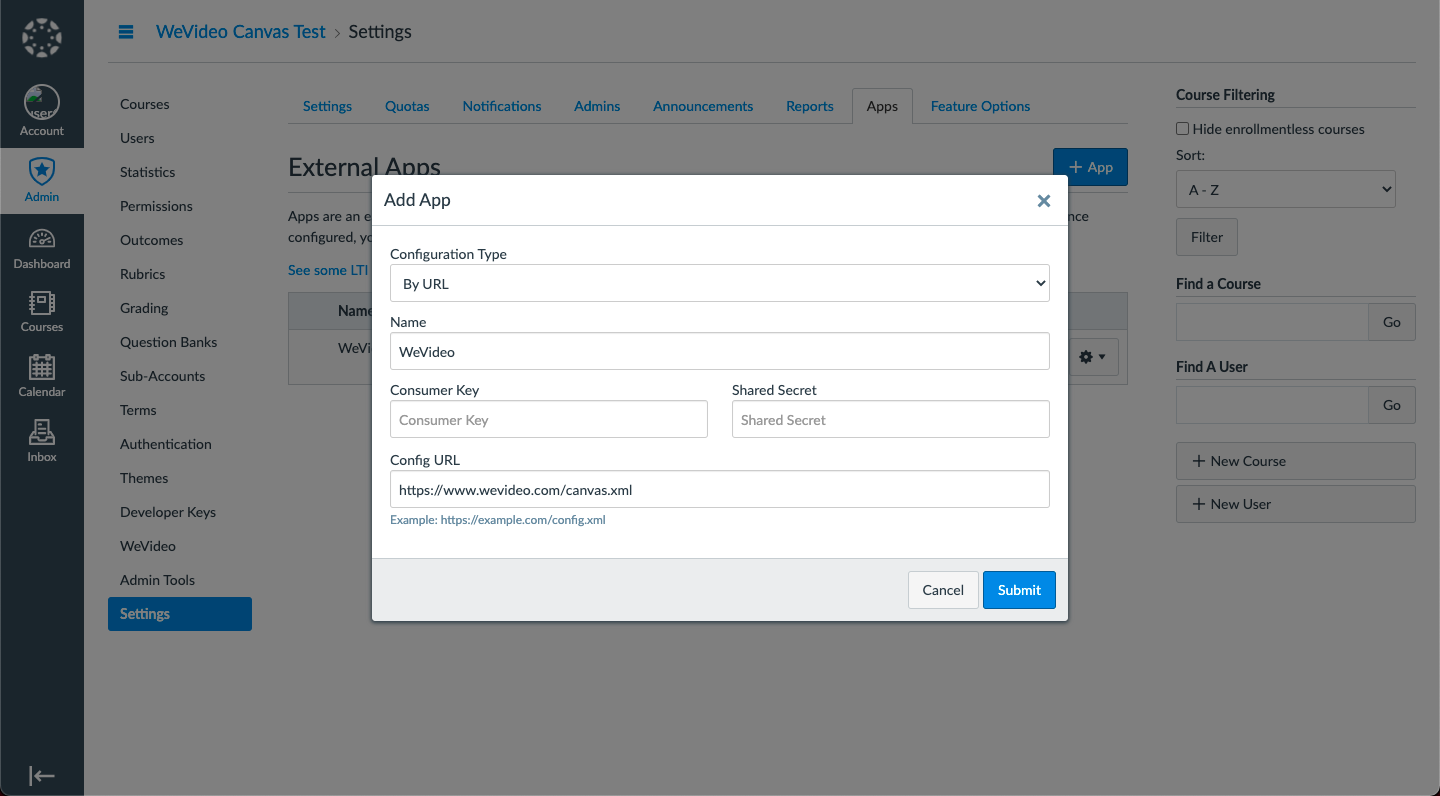This screenshot has width=1440, height=796.
Task: Switch to the Announcements tab
Action: 703,106
